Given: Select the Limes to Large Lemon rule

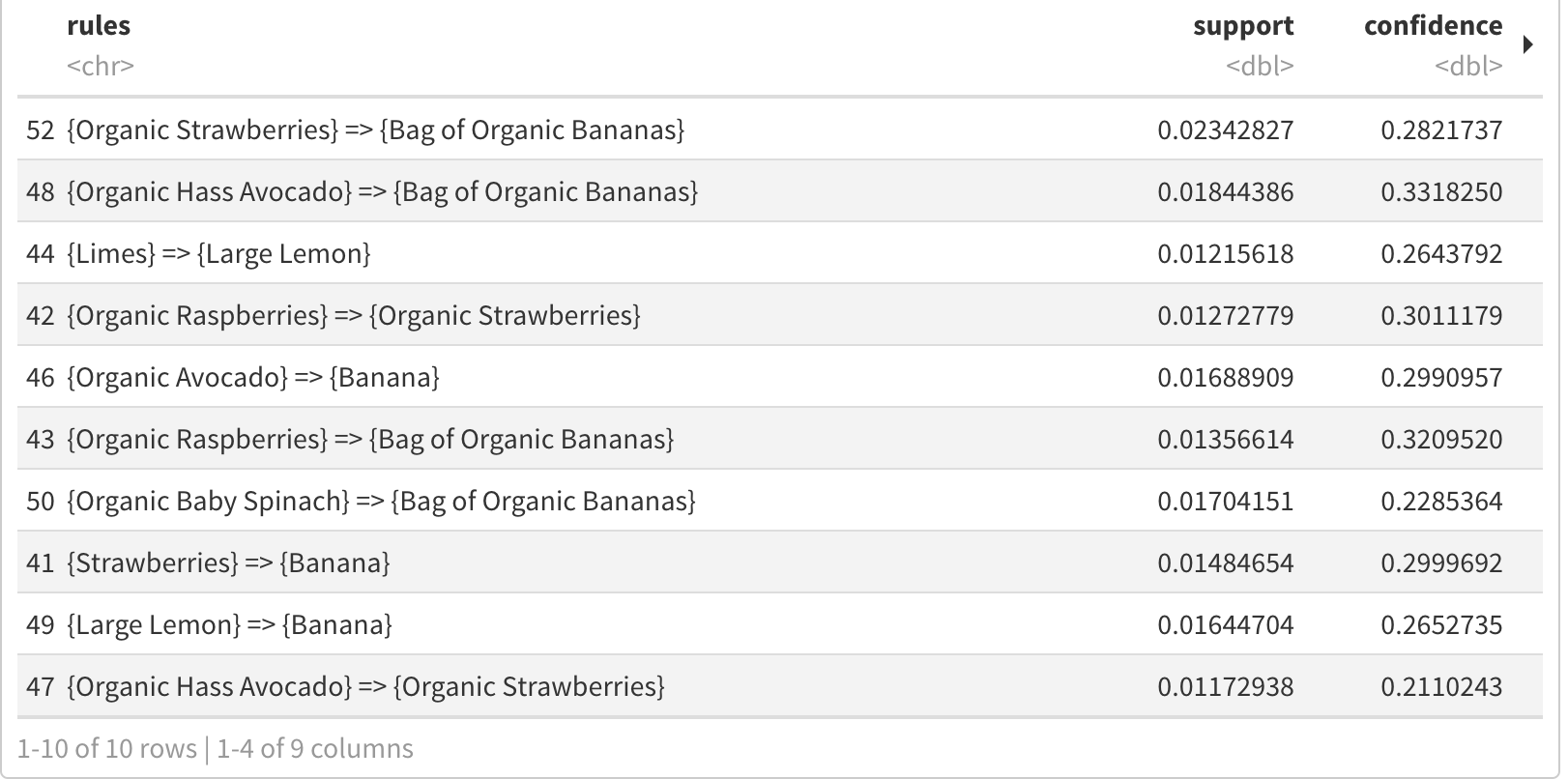Looking at the screenshot, I should 779,253.
